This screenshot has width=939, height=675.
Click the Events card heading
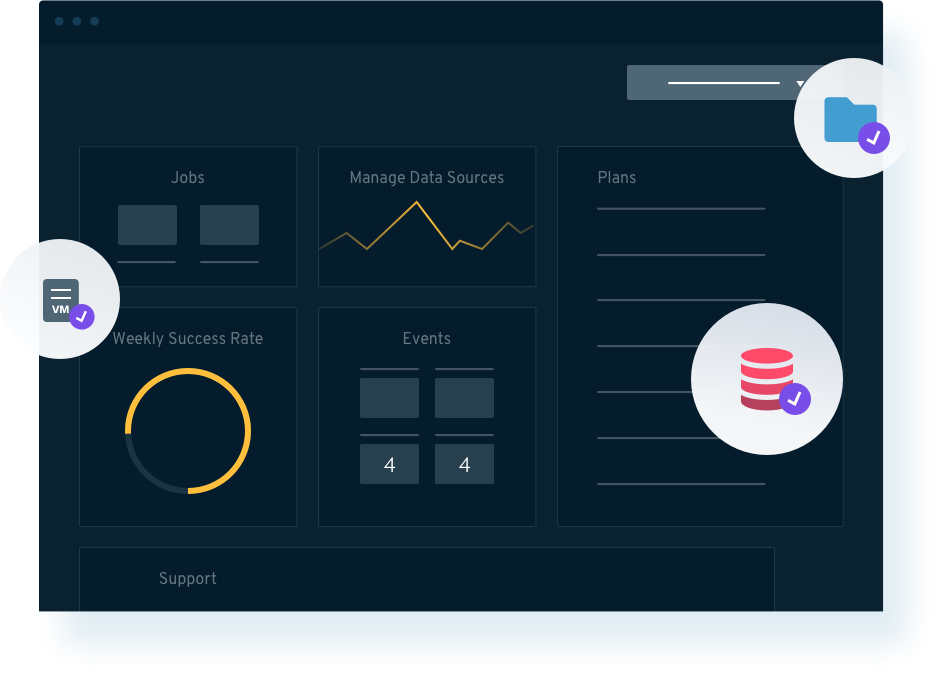(426, 338)
